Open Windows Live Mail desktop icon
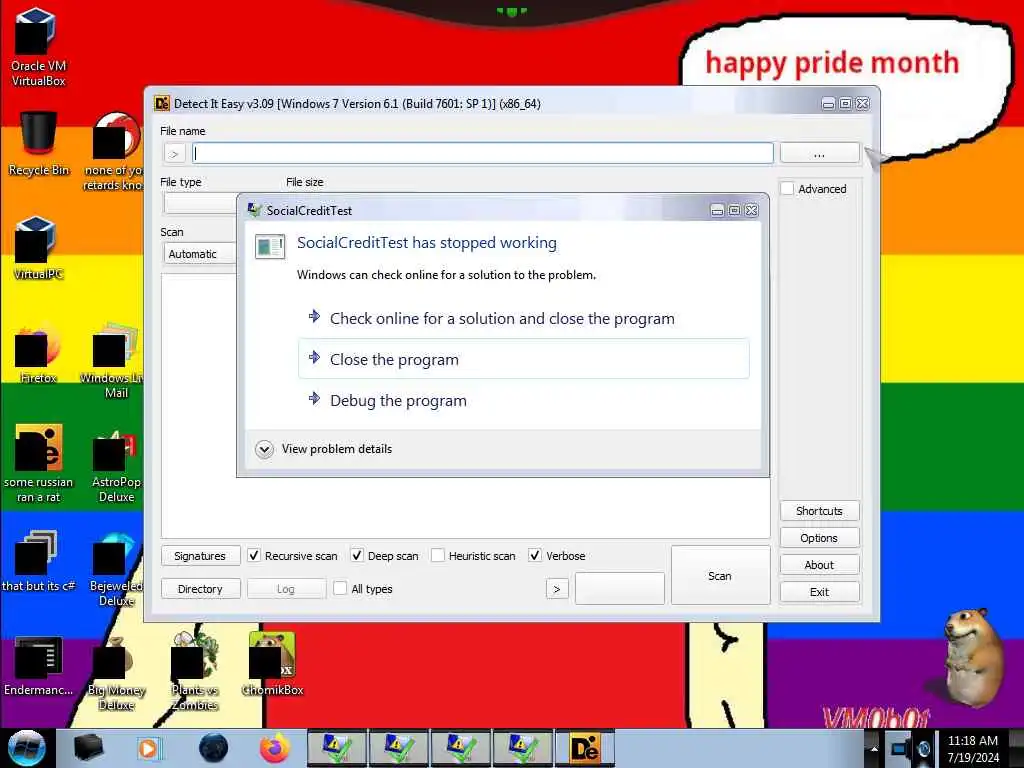 (115, 359)
